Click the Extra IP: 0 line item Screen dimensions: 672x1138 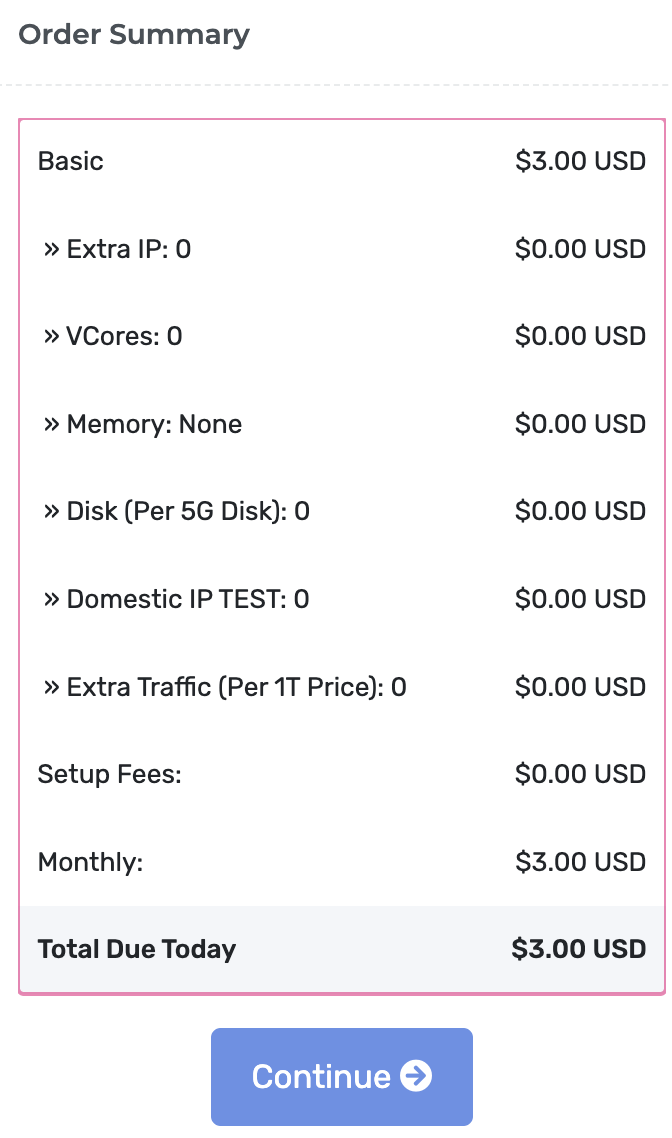click(x=117, y=249)
